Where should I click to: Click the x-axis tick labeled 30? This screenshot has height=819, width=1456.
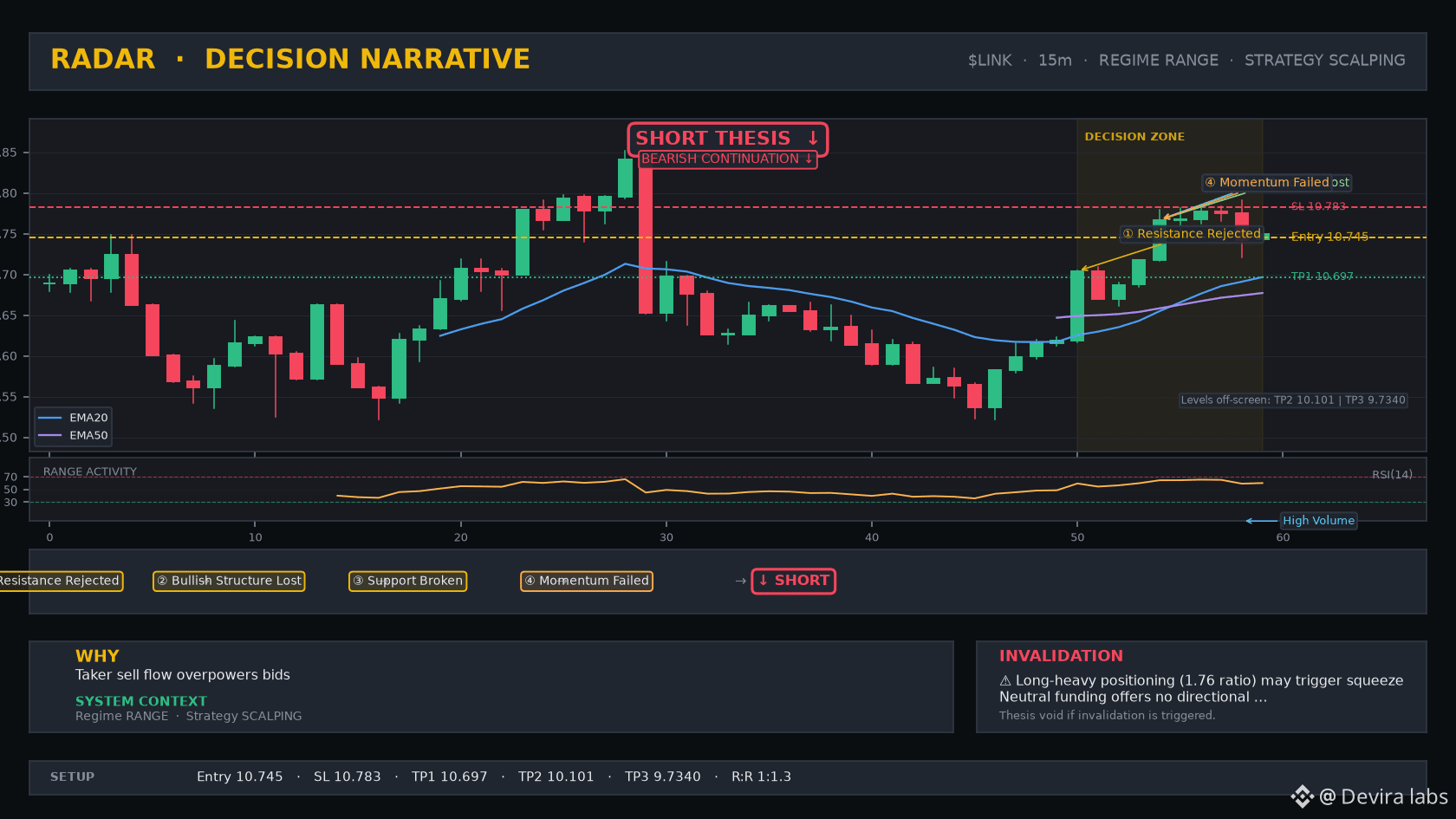666,537
